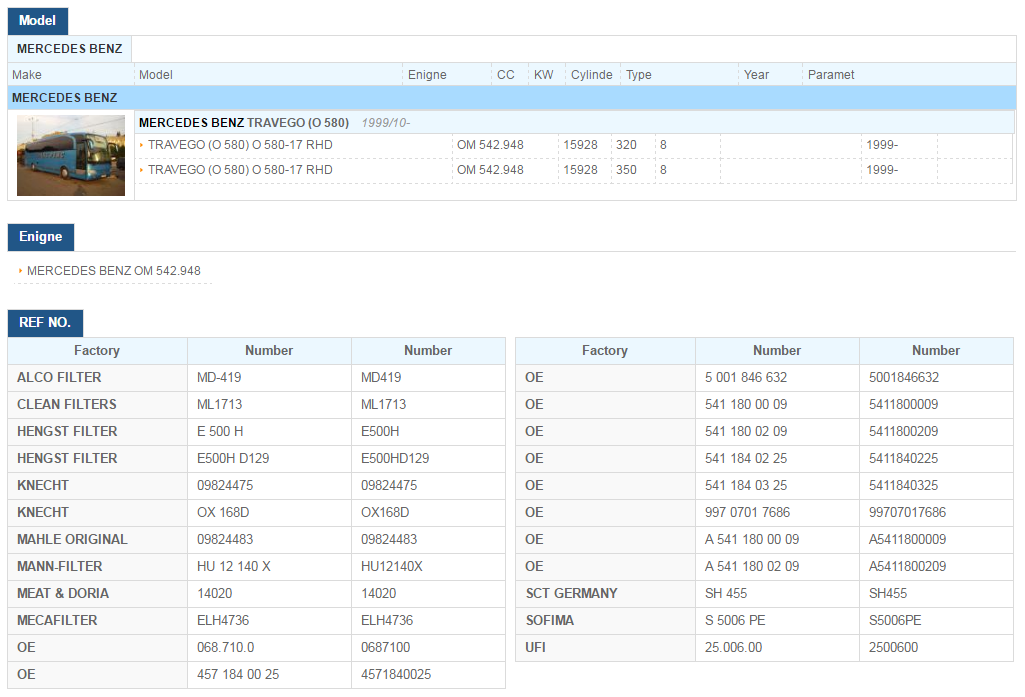
Task: Select the UFI factory cell
Action: (605, 647)
